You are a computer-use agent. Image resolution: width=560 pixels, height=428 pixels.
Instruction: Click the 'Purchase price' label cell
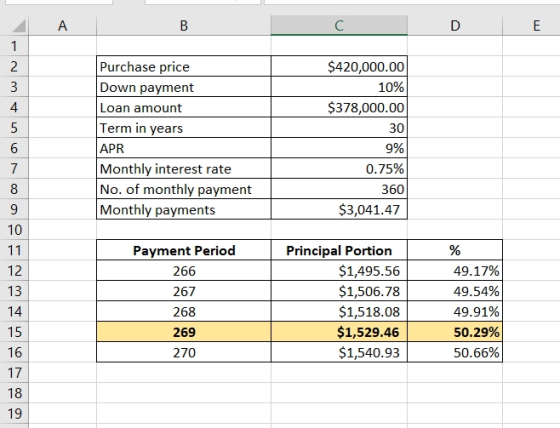pyautogui.click(x=184, y=66)
